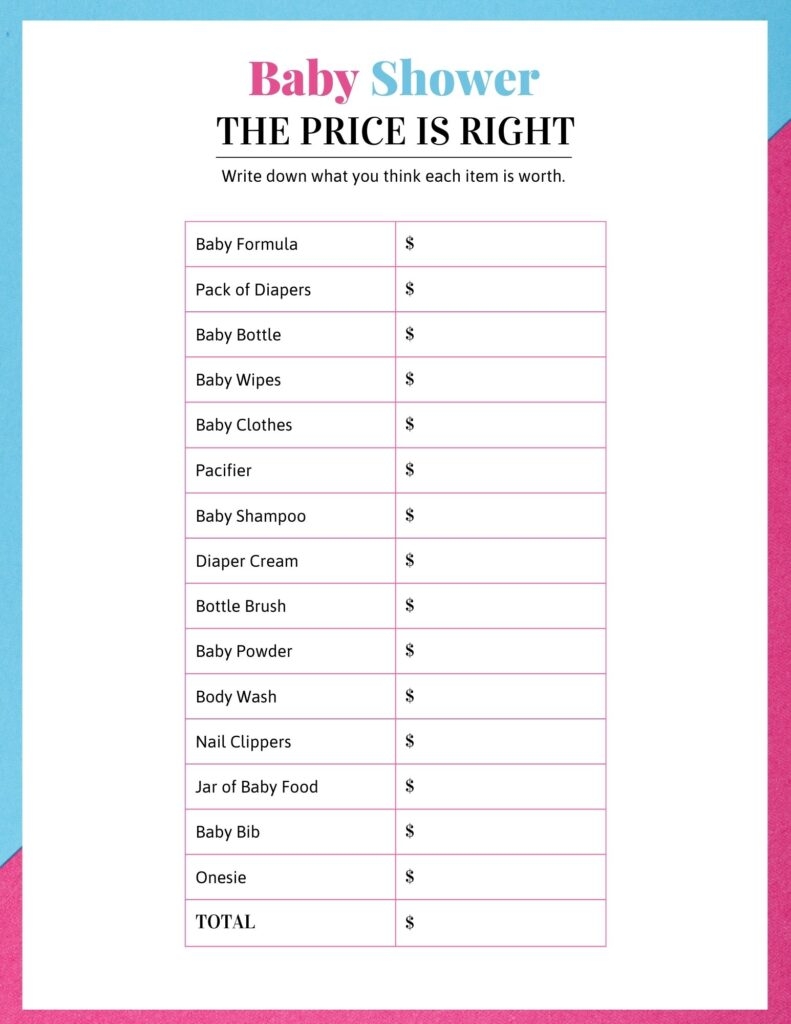Click the 'Write down what you think' instruction

click(394, 177)
